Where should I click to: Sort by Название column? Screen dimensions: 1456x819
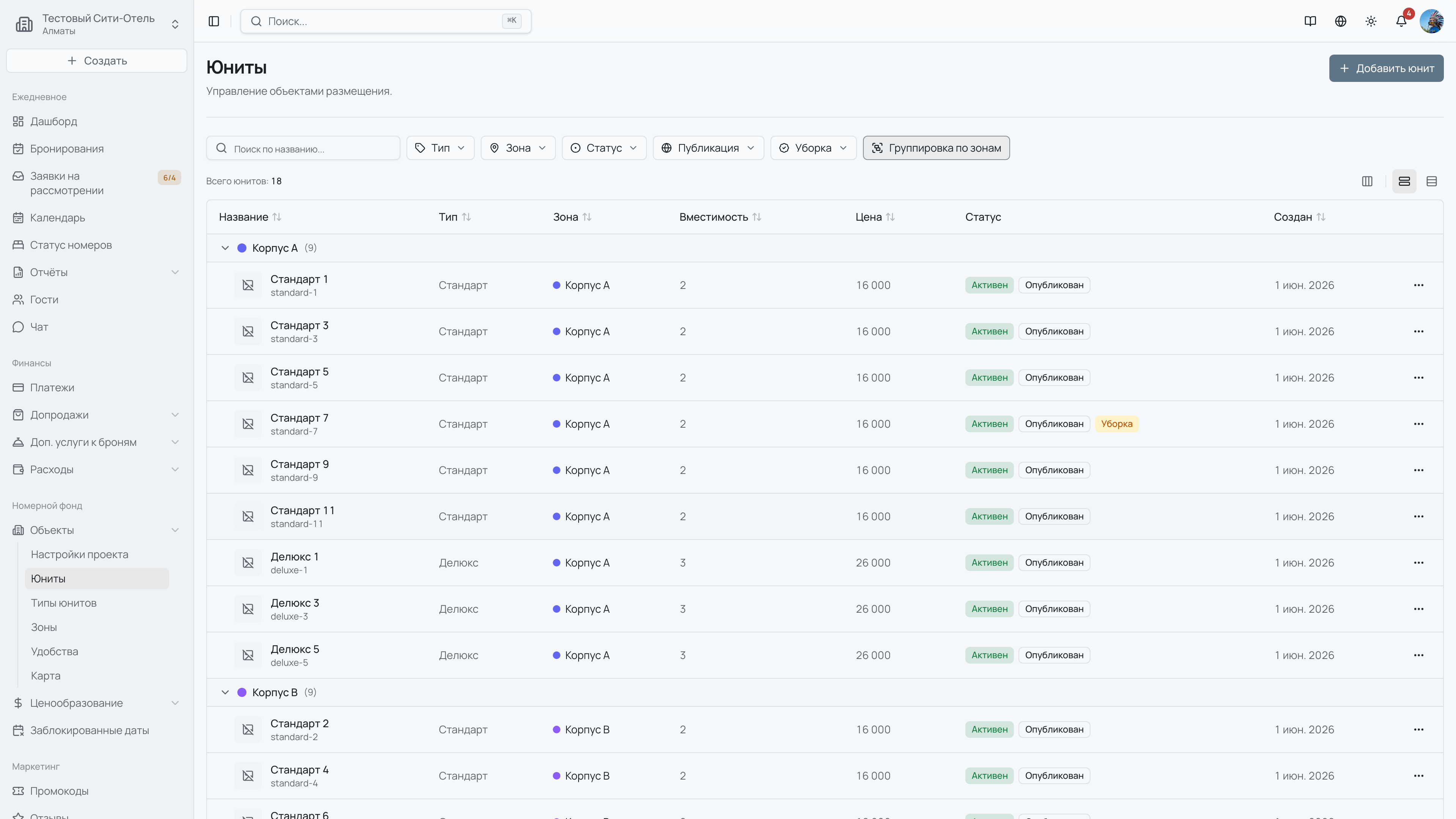tap(250, 217)
